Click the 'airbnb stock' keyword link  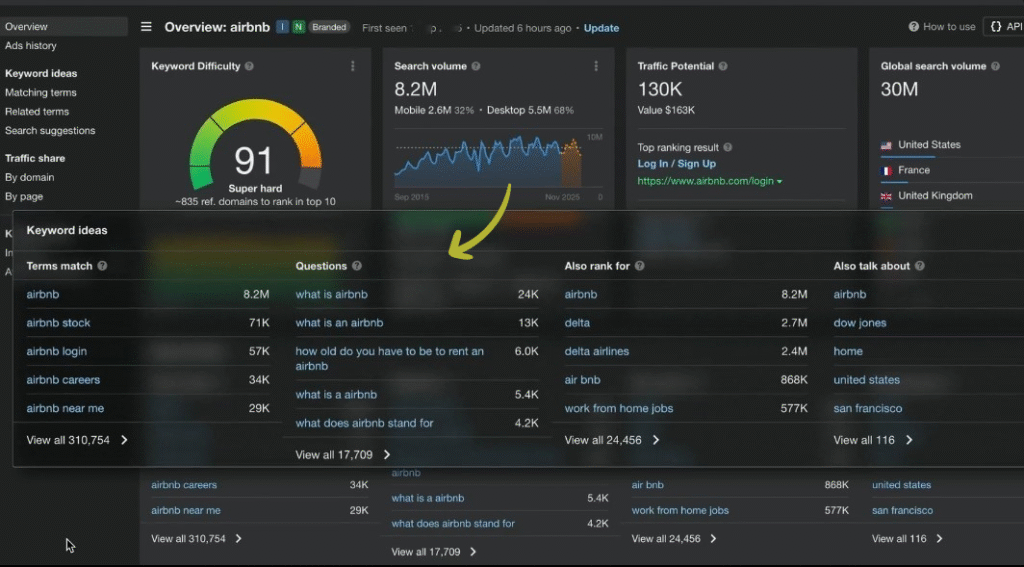(58, 323)
